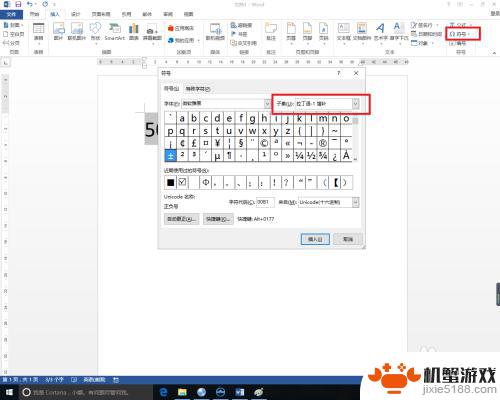Select the ½ fraction symbol

pyautogui.click(x=311, y=155)
